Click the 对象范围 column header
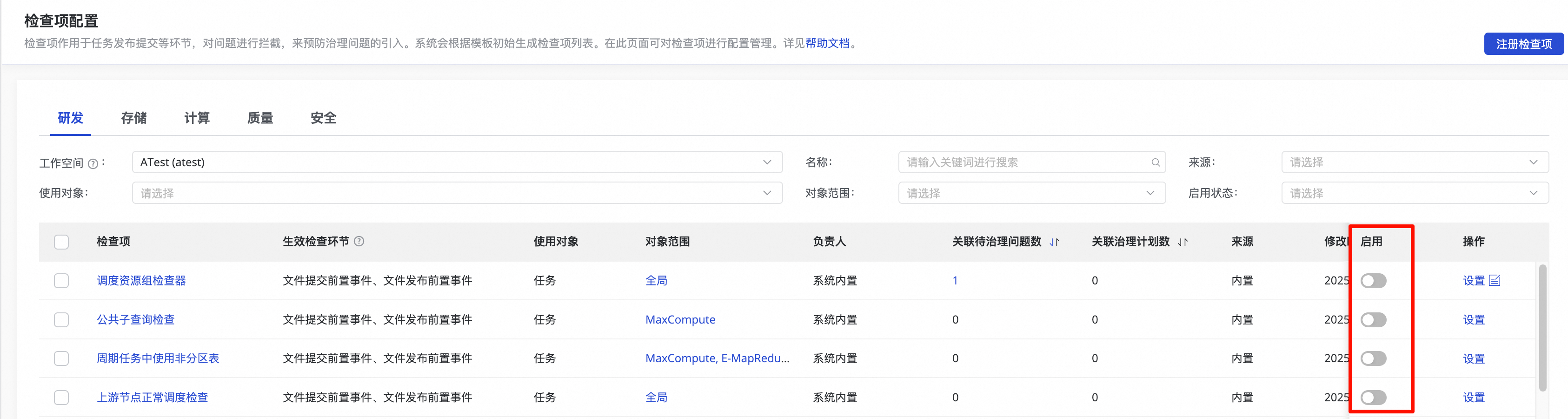 click(x=668, y=242)
